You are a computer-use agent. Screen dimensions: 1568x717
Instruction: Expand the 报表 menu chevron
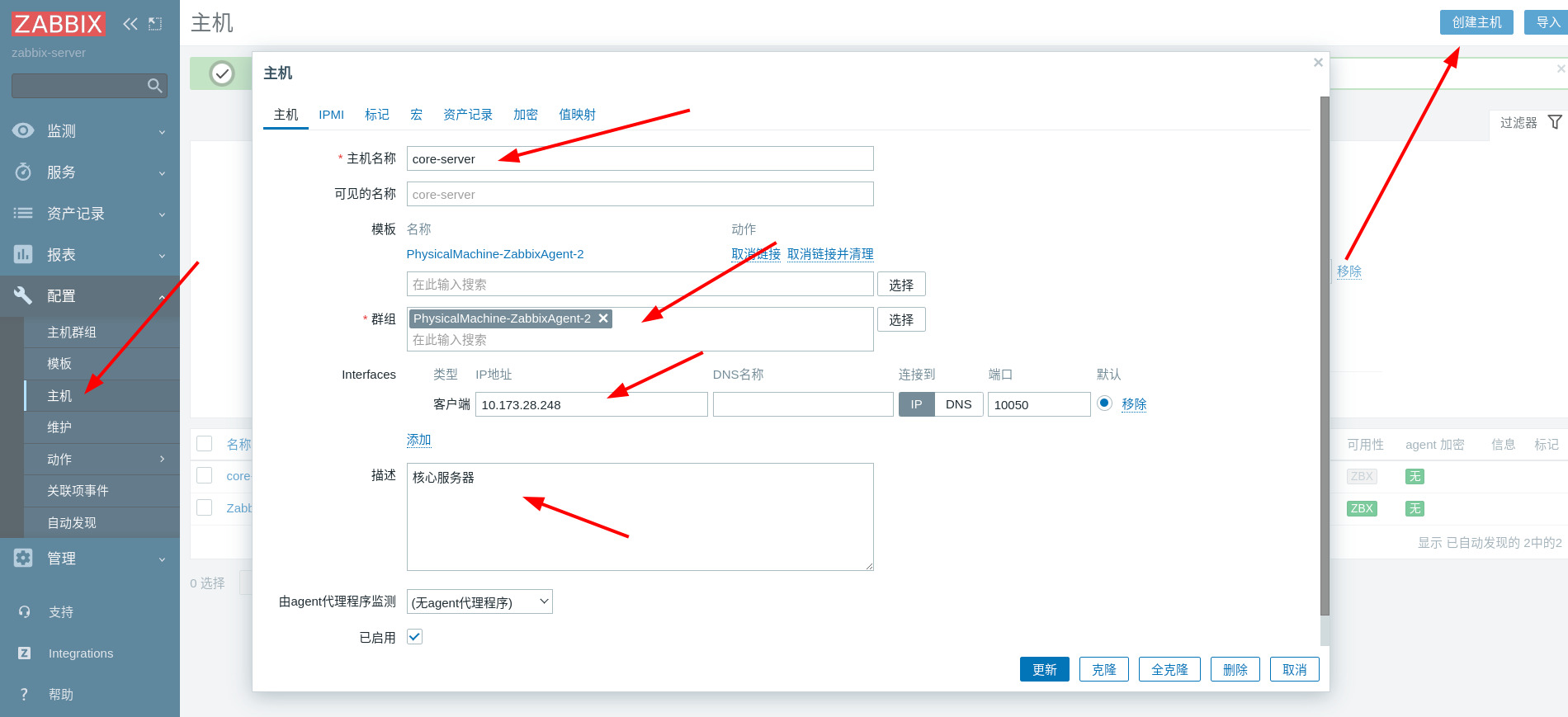(162, 256)
